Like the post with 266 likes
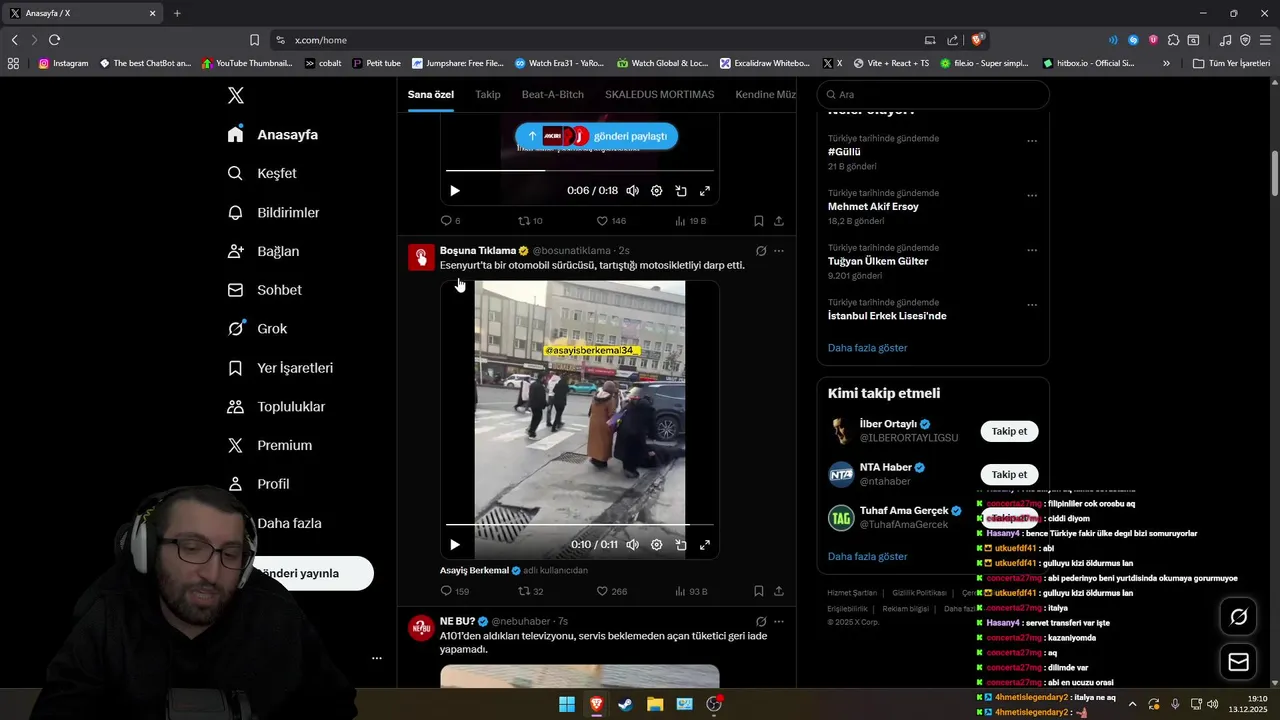Image resolution: width=1280 pixels, height=720 pixels. [611, 591]
